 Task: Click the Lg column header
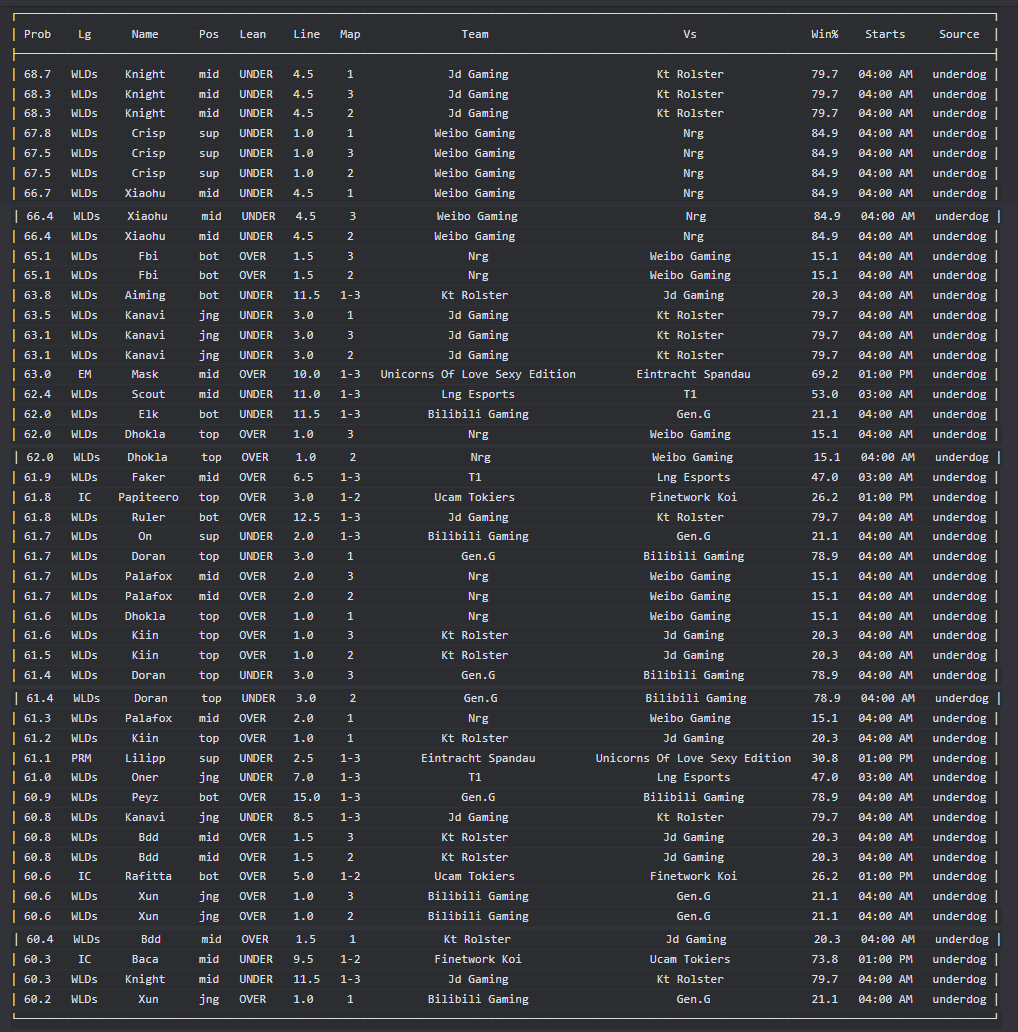85,34
